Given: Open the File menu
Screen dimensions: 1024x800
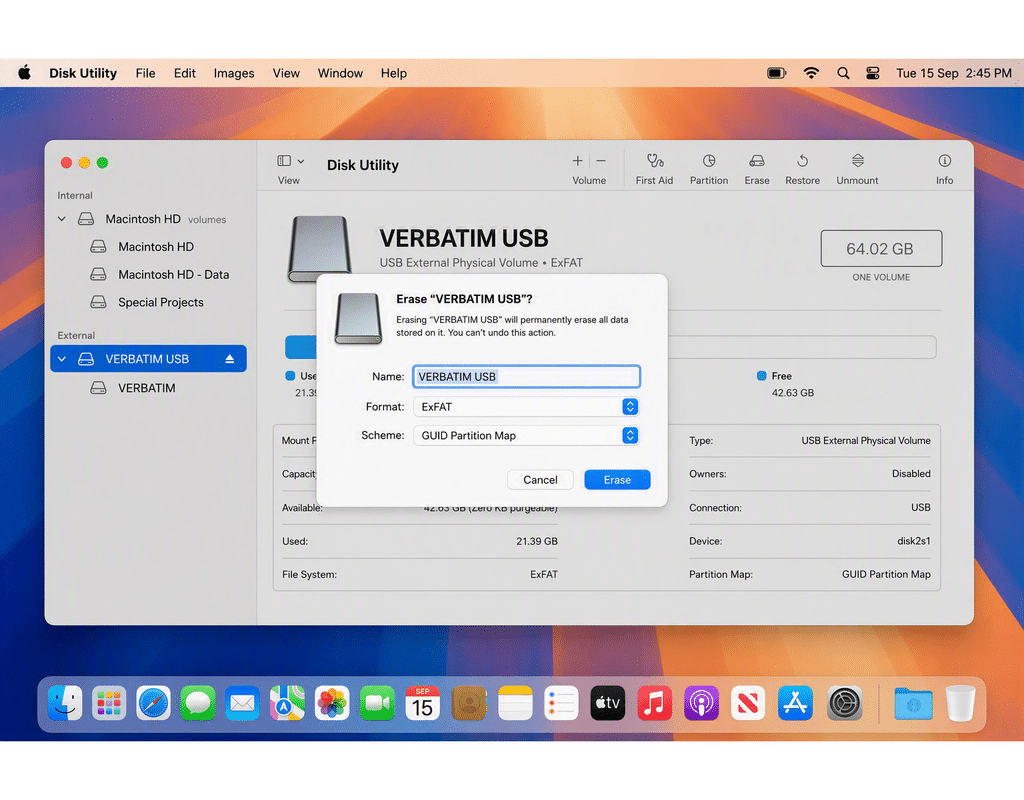Looking at the screenshot, I should (145, 73).
